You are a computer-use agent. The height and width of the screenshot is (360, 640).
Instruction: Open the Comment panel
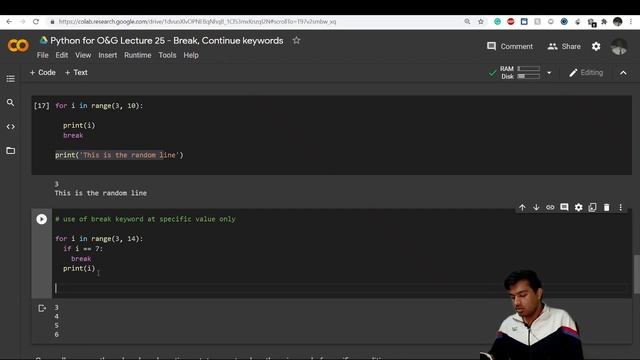tap(510, 47)
